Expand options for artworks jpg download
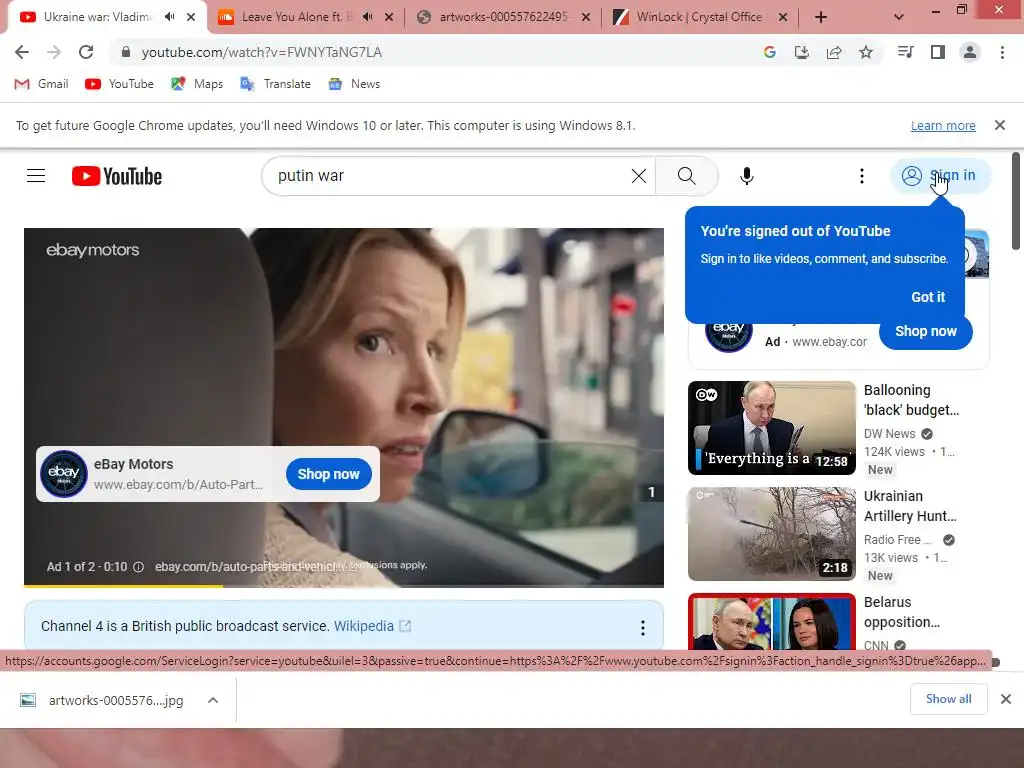The width and height of the screenshot is (1024, 768). pos(213,700)
